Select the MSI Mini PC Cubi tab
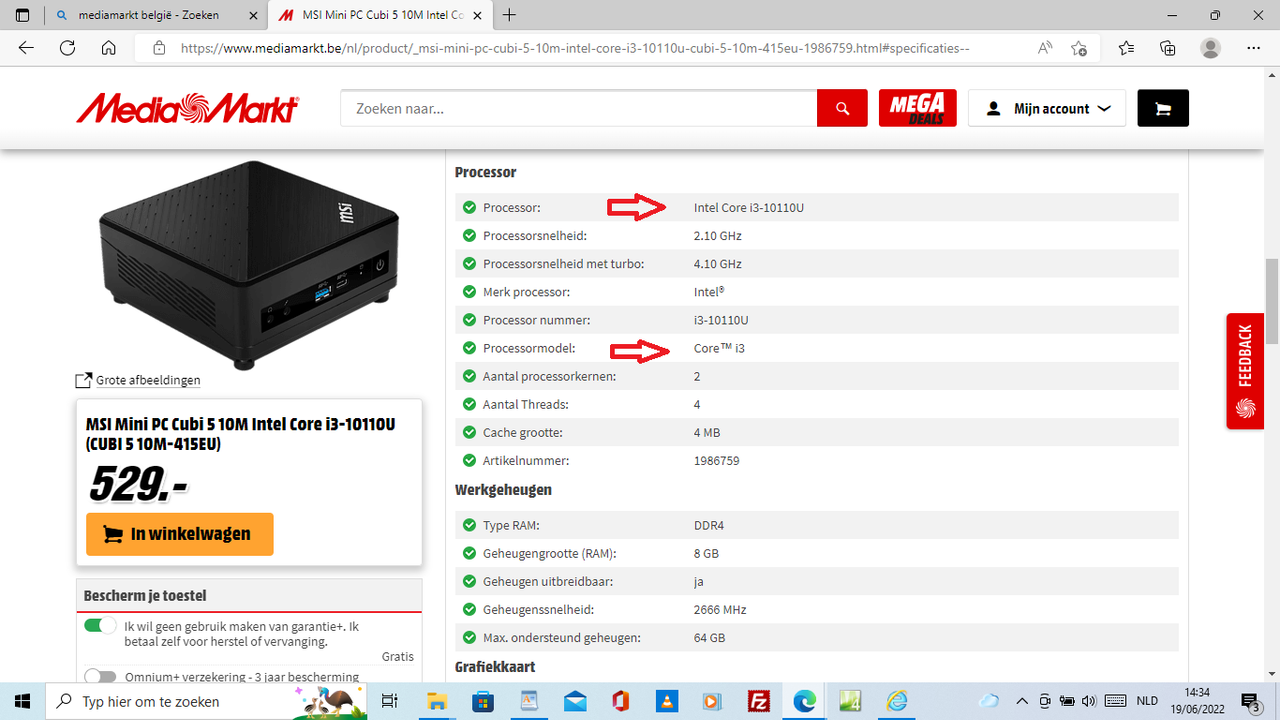This screenshot has height=720, width=1280. coord(379,15)
